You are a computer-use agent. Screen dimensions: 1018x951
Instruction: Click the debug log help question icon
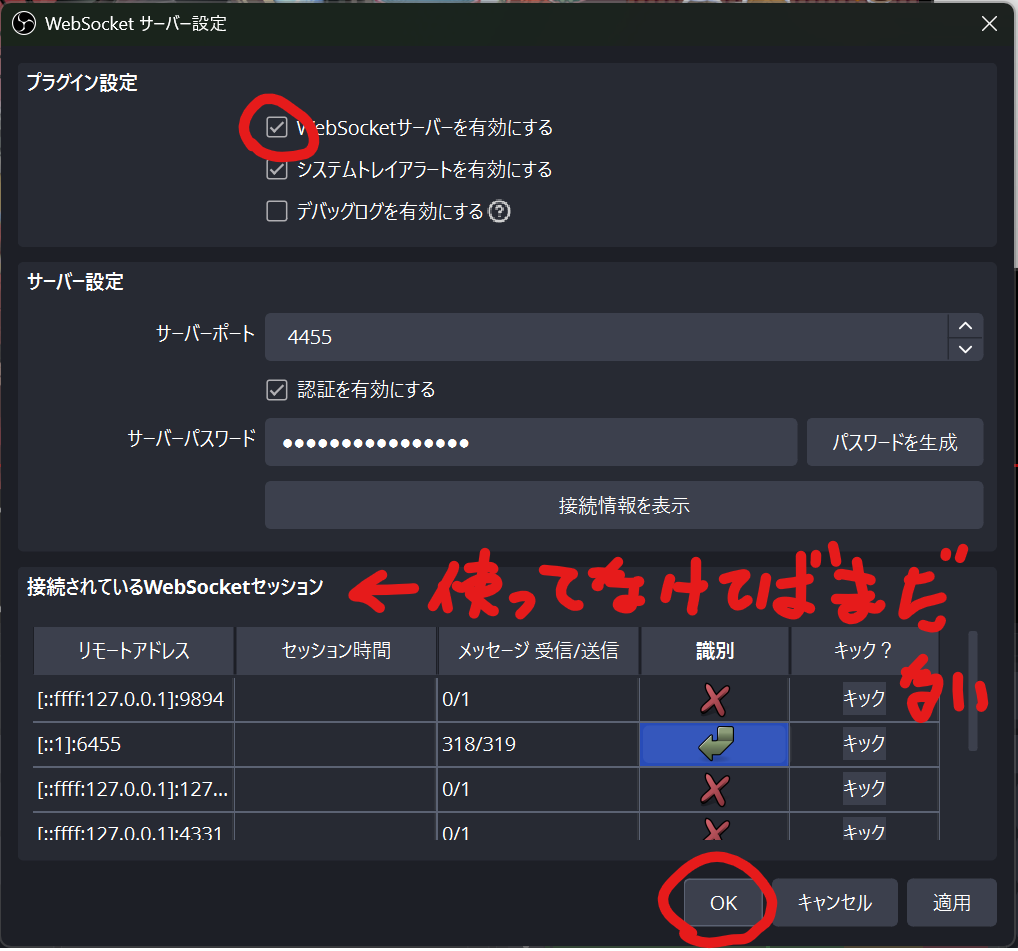click(499, 212)
